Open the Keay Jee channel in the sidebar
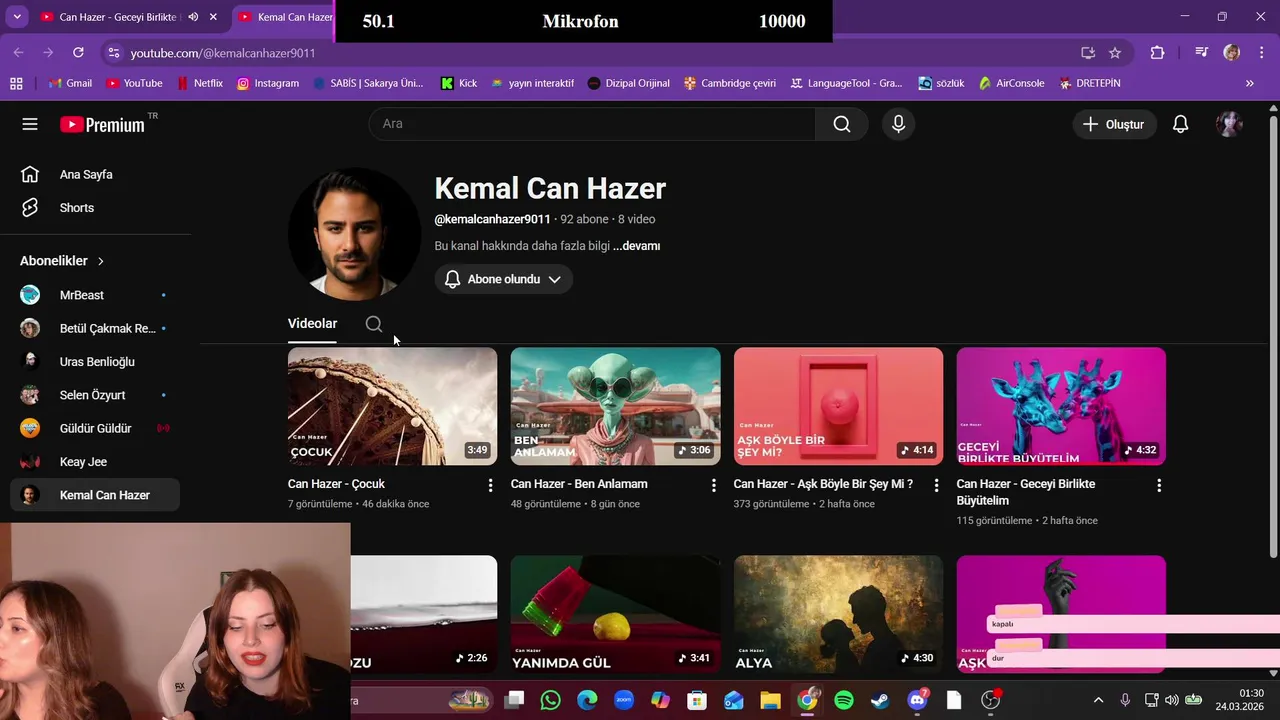Viewport: 1280px width, 720px height. [x=95, y=462]
